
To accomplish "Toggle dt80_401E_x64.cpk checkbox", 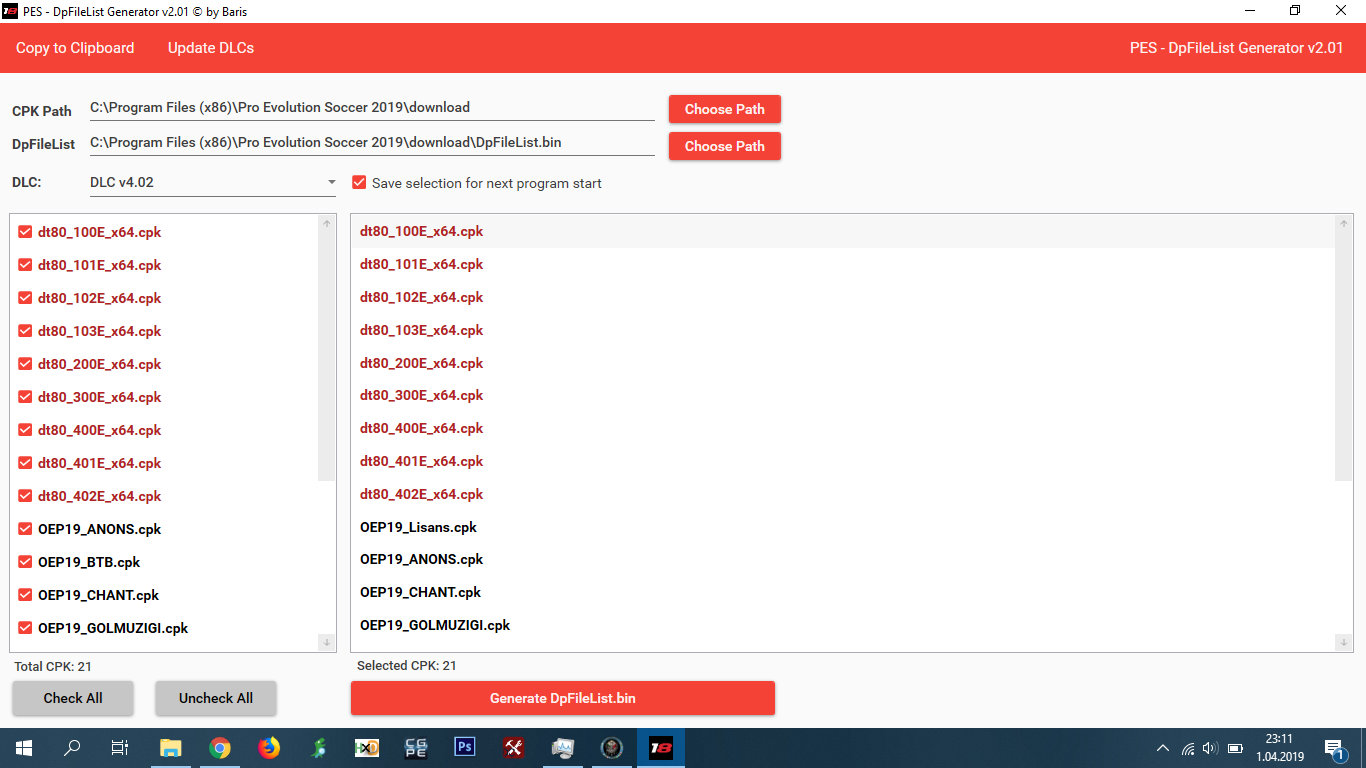I will [x=26, y=463].
